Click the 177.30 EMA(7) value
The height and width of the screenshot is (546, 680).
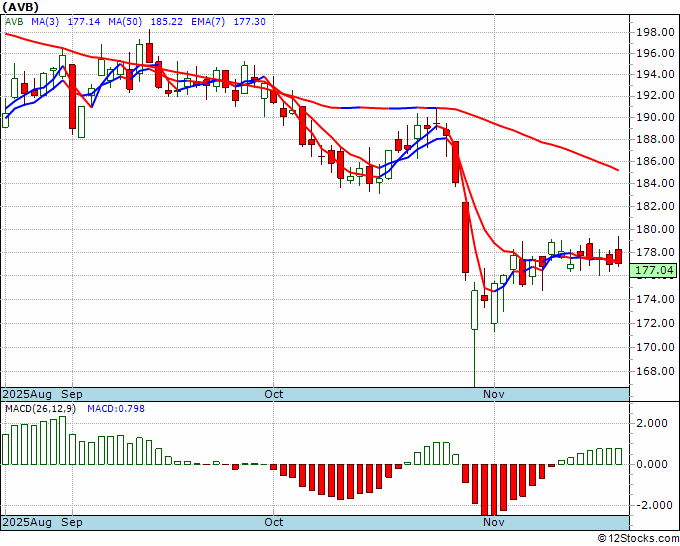coord(249,22)
